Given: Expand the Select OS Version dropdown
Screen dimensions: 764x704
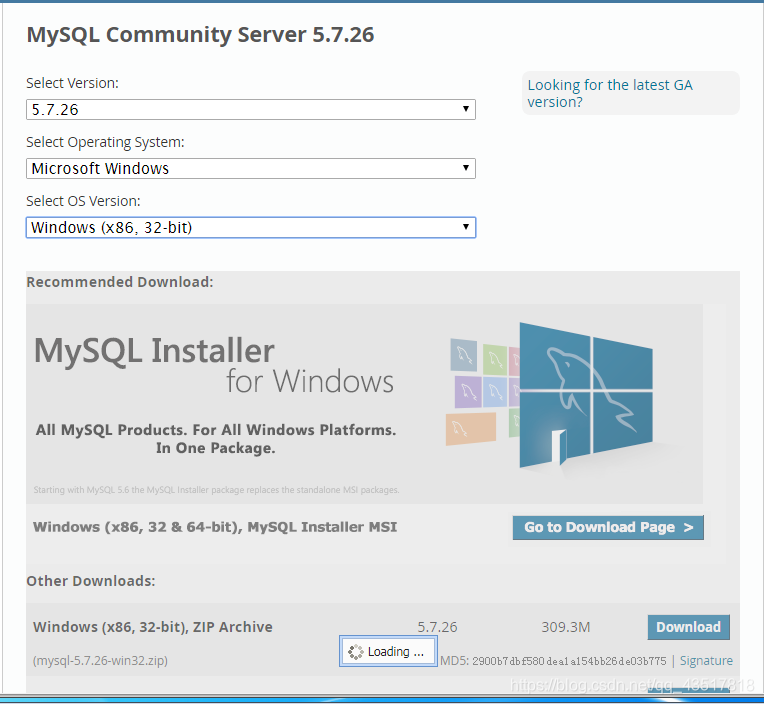Looking at the screenshot, I should (x=250, y=228).
